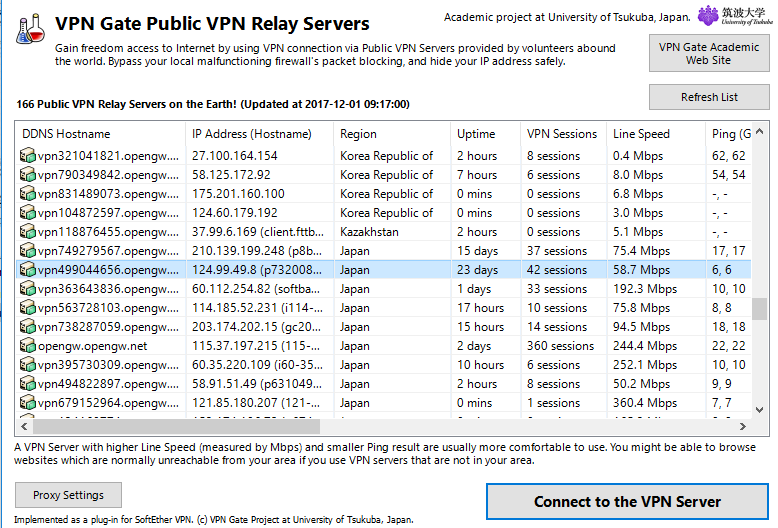This screenshot has height=528, width=778.
Task: Click the 0.4 Mbps line speed cell
Action: (x=638, y=156)
